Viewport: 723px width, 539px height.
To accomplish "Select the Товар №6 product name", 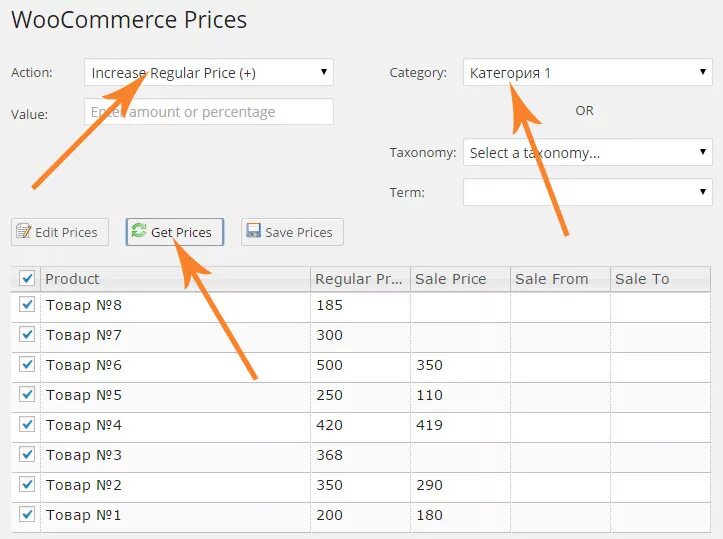I will coord(83,365).
